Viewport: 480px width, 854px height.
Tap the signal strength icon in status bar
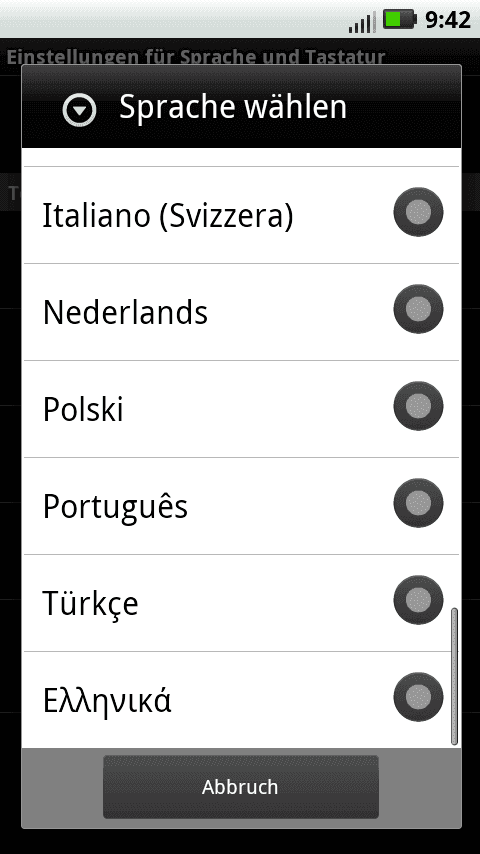point(362,22)
